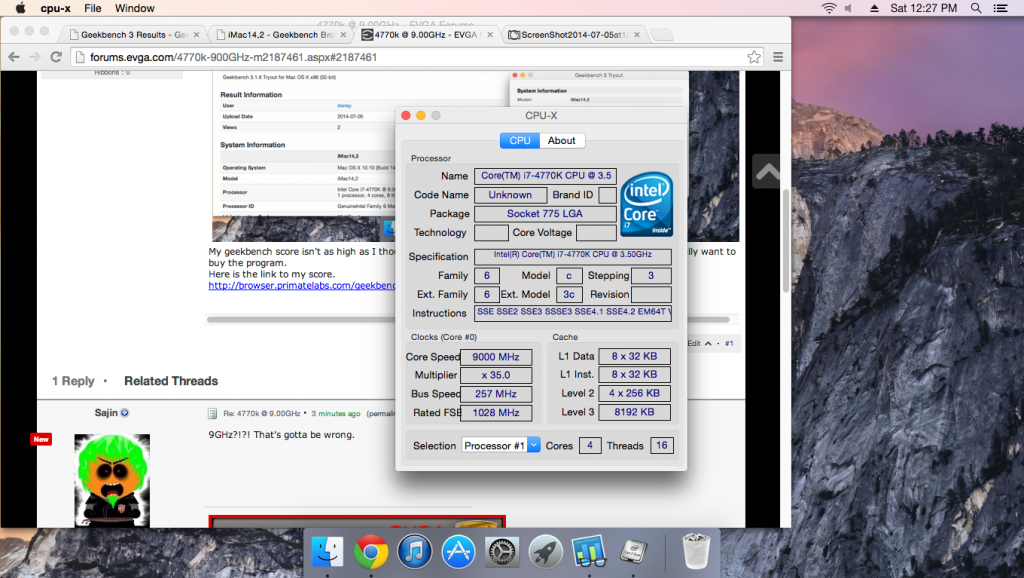Close the ScreenShot2014-07-05 tab
The height and width of the screenshot is (578, 1024).
point(637,35)
